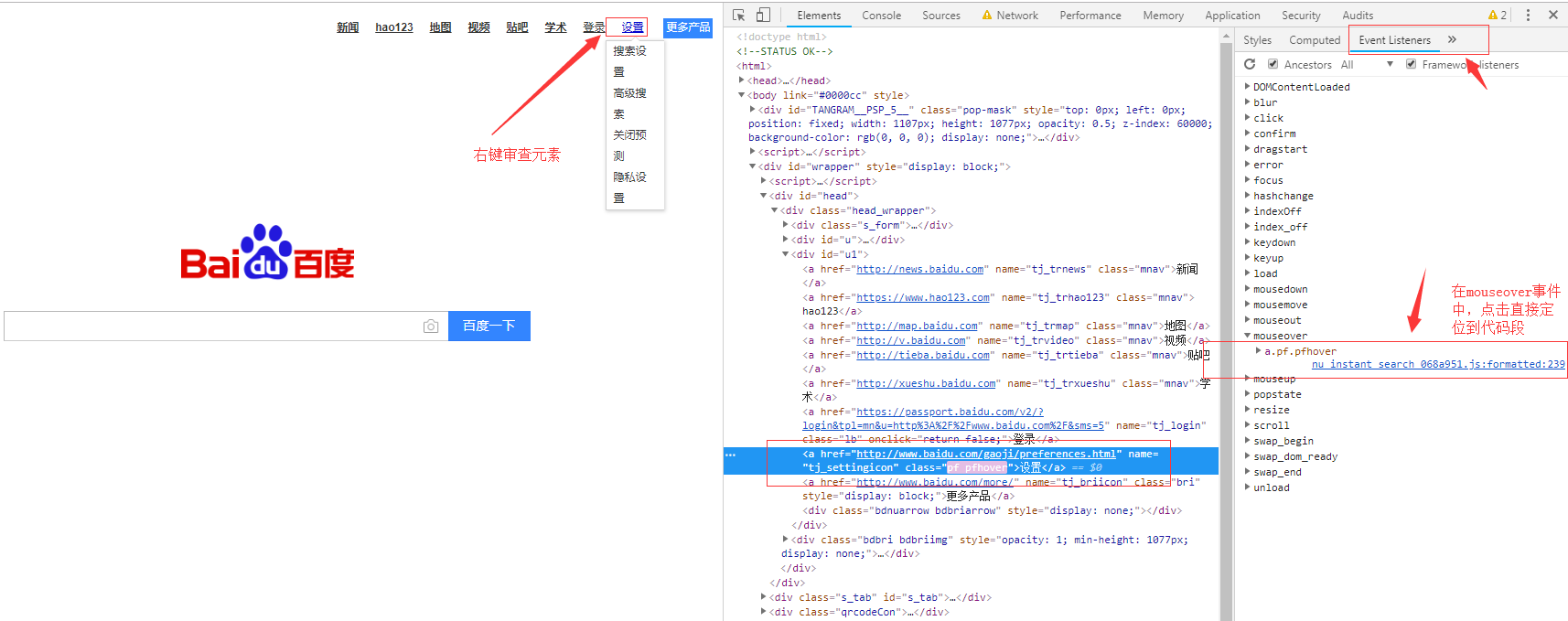Switch to the Elements tab
The width and height of the screenshot is (1568, 621).
click(819, 16)
